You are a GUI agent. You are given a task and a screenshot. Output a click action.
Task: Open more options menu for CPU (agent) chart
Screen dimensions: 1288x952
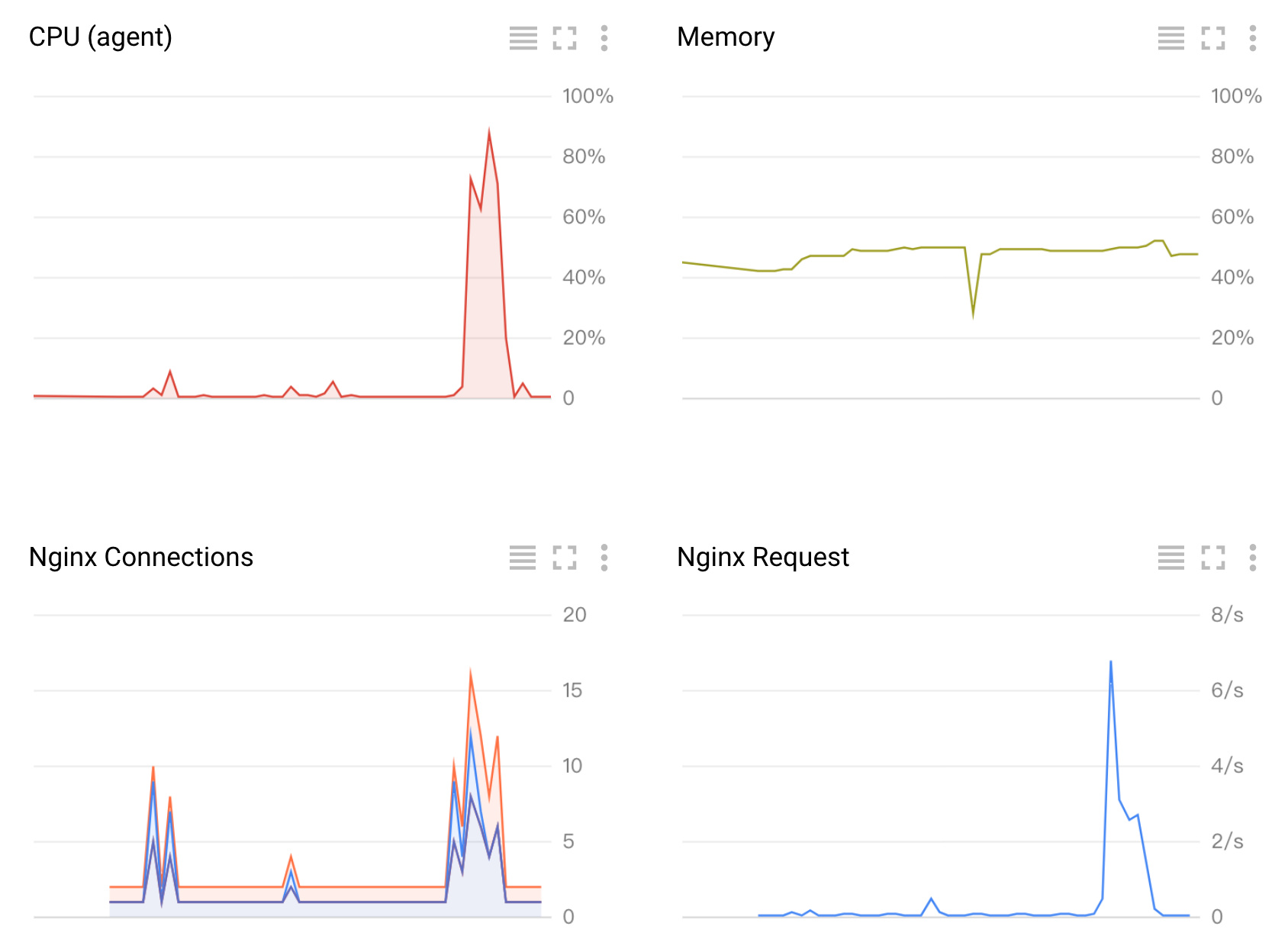(x=604, y=37)
